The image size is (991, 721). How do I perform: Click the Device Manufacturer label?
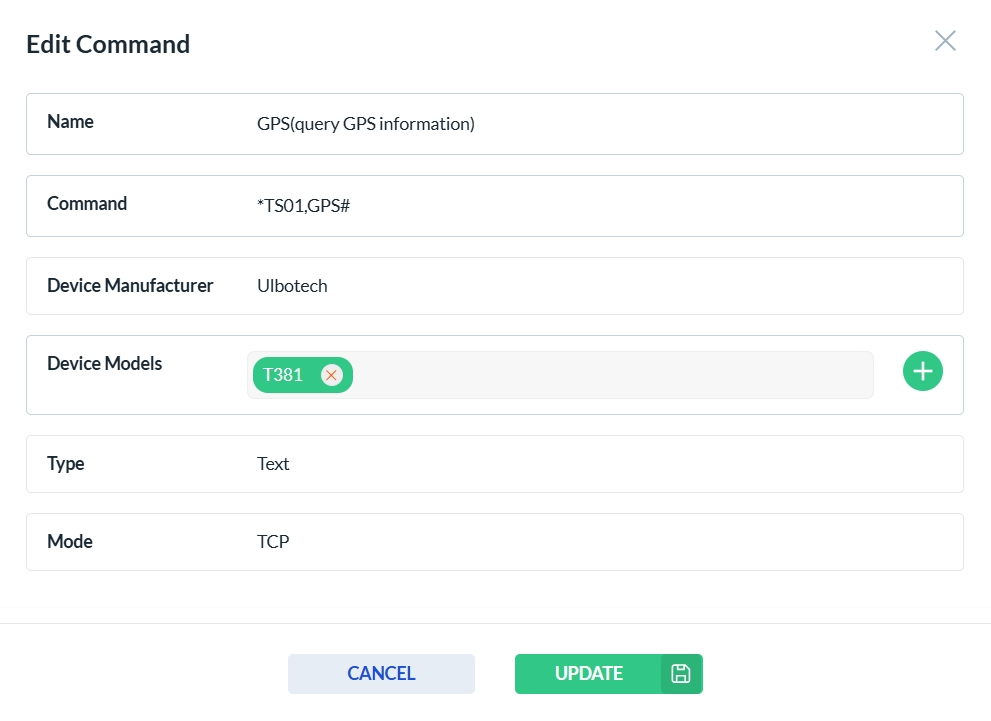tap(130, 286)
